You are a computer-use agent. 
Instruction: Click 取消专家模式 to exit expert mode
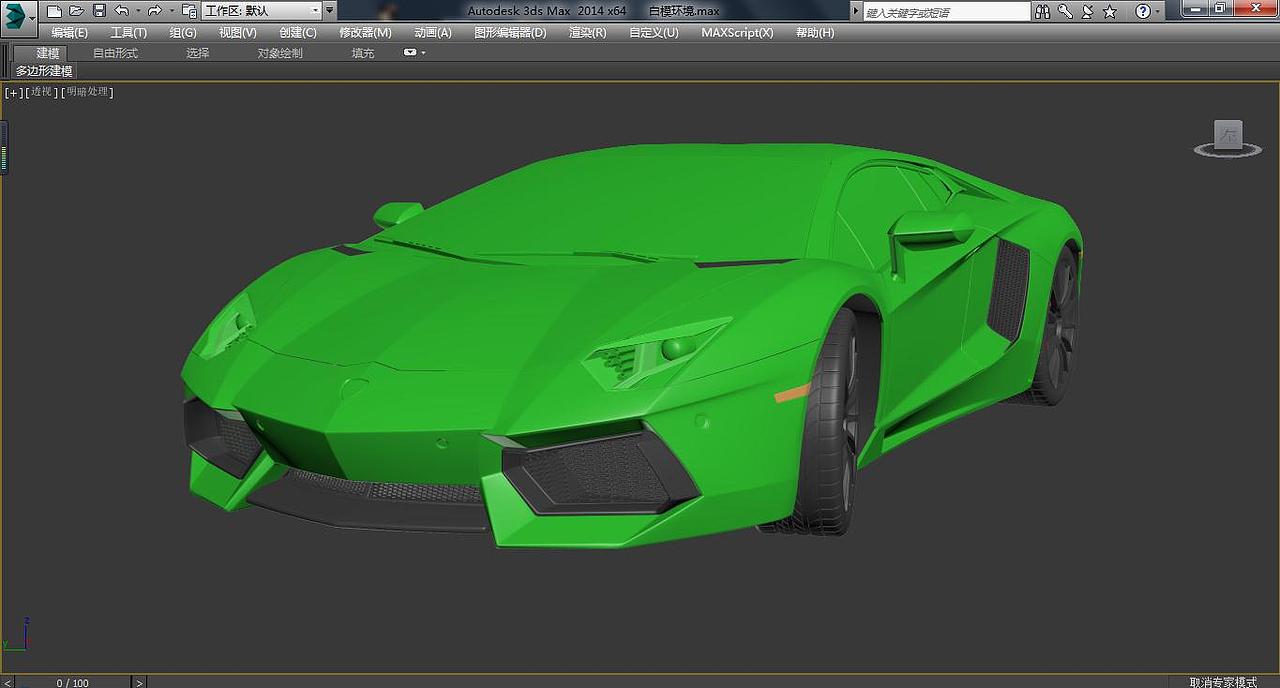1223,682
